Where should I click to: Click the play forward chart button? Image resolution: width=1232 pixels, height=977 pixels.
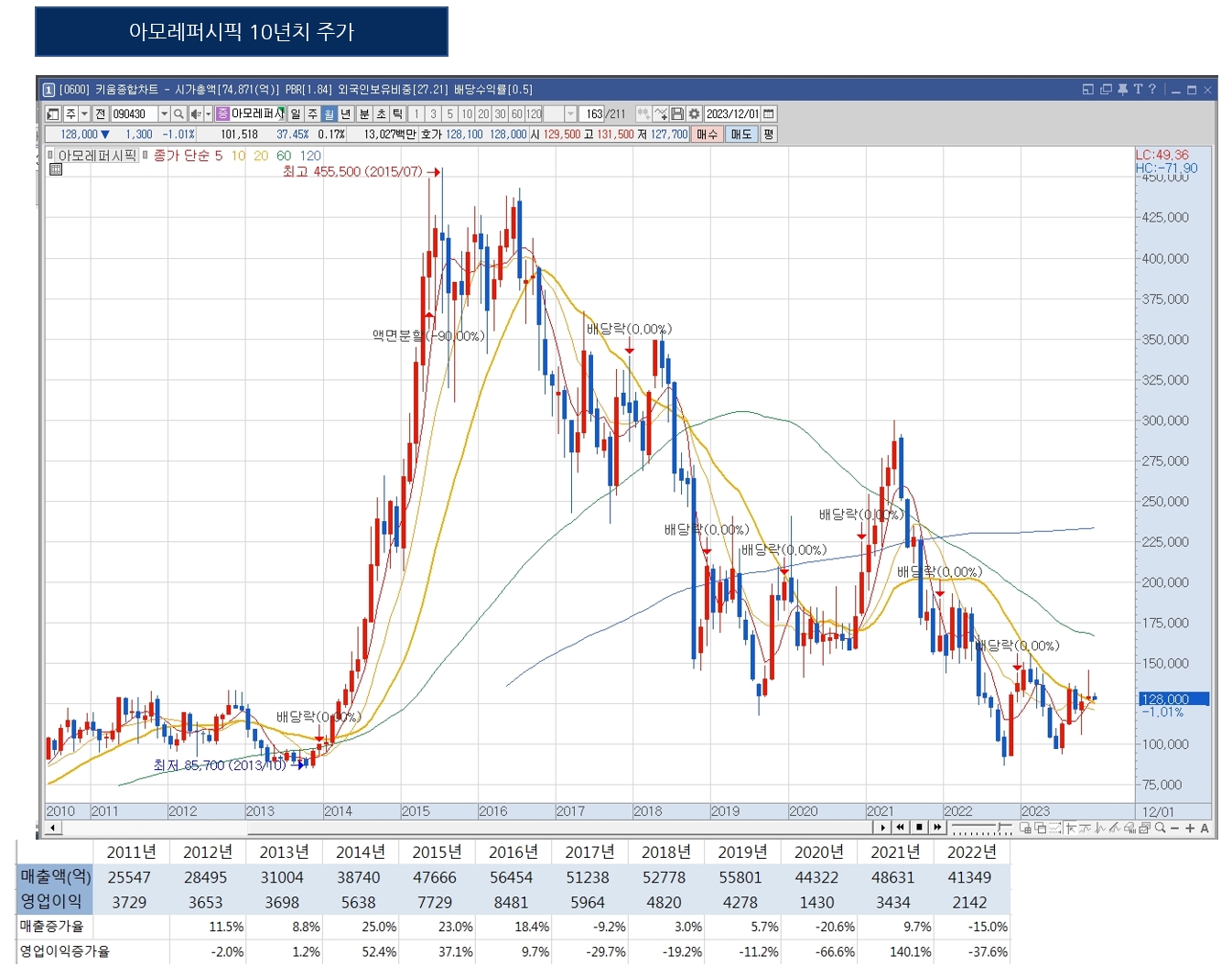883,828
